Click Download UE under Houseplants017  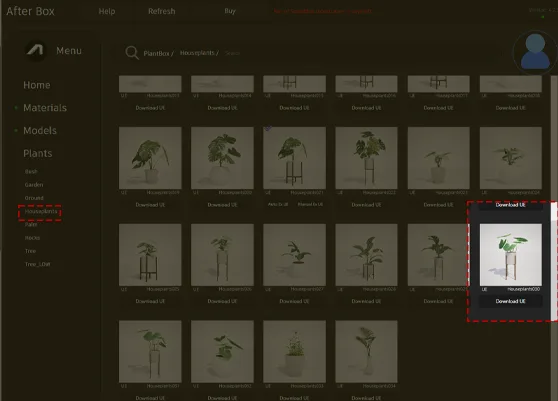click(x=438, y=108)
